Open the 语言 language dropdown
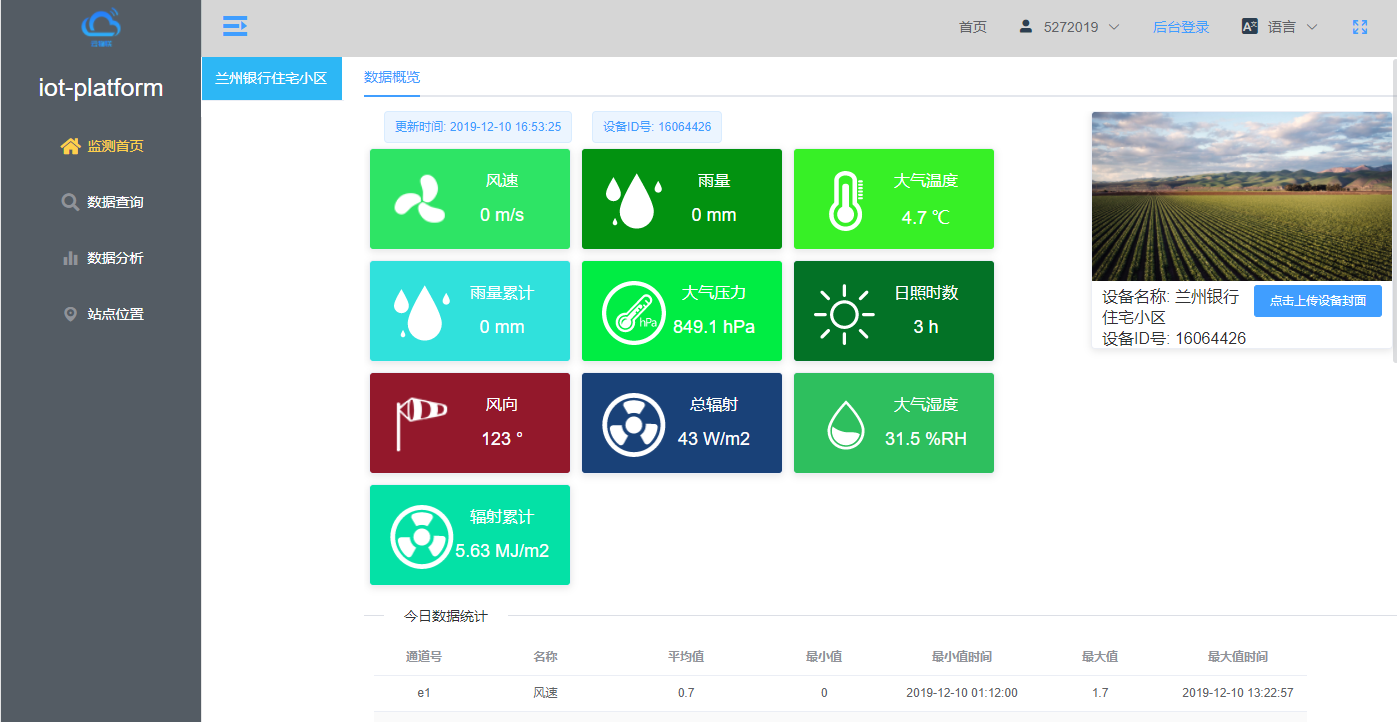 [x=1280, y=27]
